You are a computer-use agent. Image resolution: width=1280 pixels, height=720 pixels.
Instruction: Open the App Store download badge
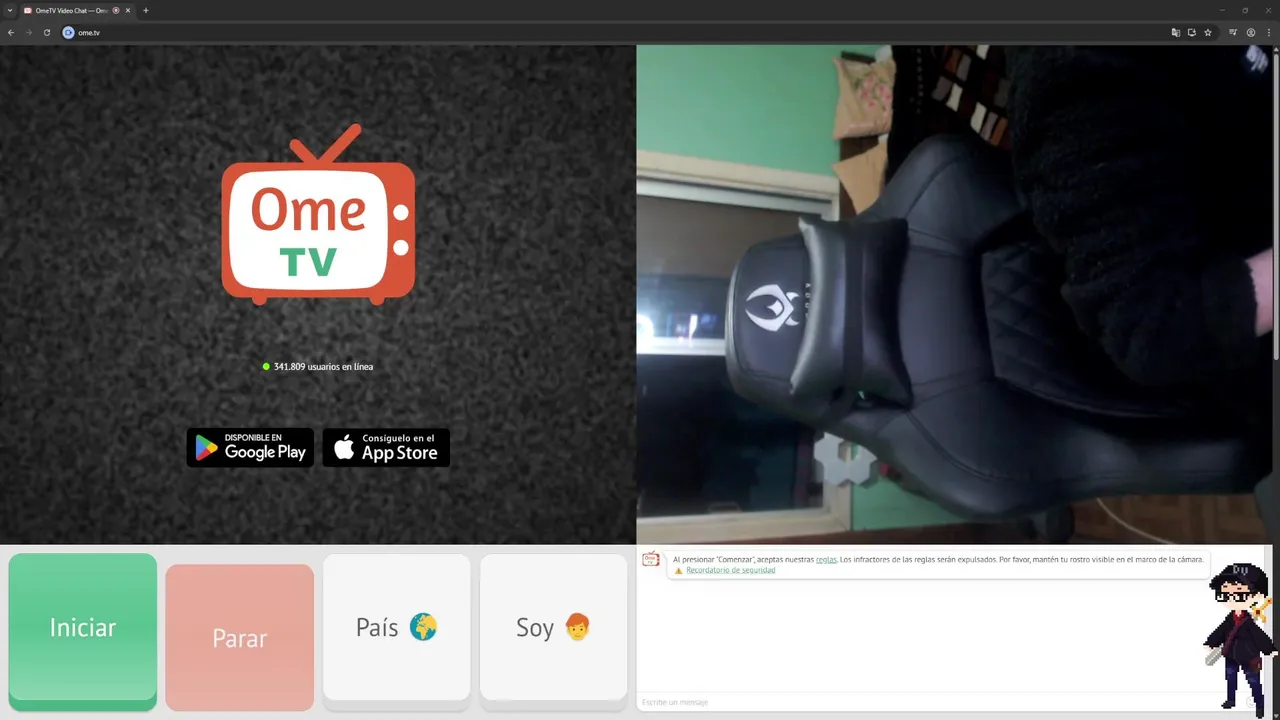[386, 447]
